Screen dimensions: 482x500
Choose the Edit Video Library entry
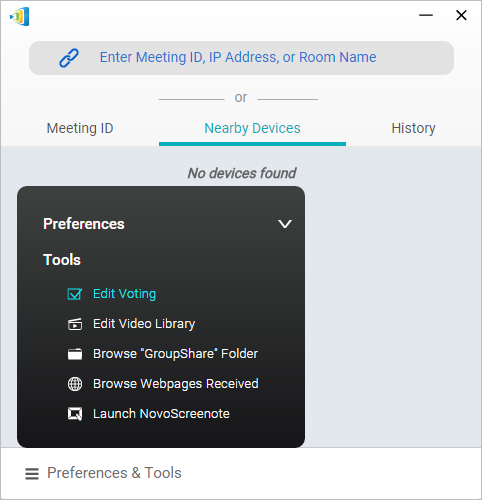coord(144,324)
